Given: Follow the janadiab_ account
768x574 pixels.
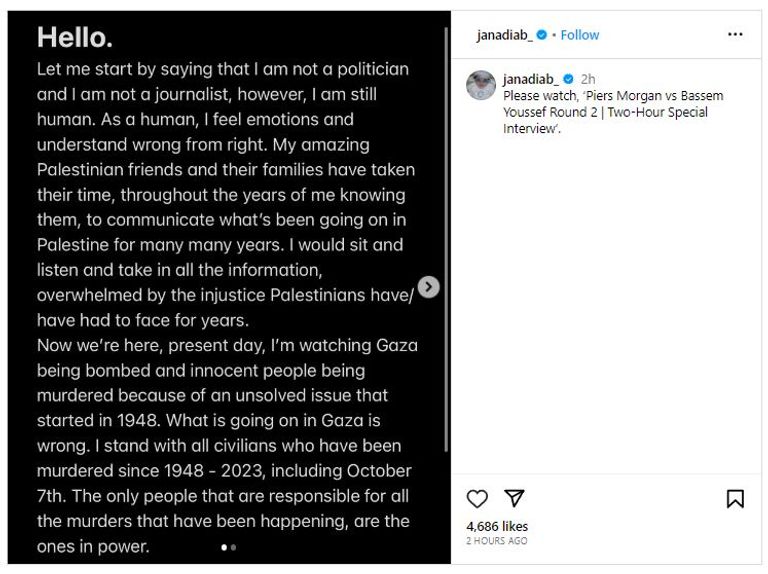Looking at the screenshot, I should click(580, 35).
